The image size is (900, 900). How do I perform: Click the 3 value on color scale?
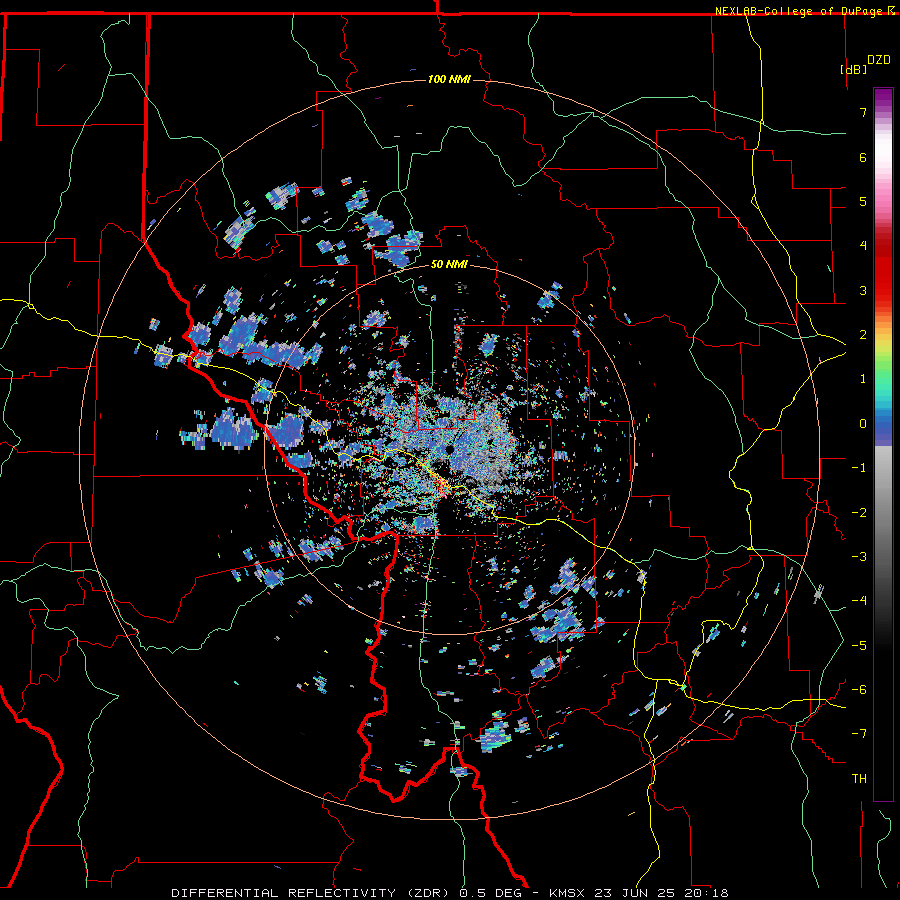click(863, 290)
